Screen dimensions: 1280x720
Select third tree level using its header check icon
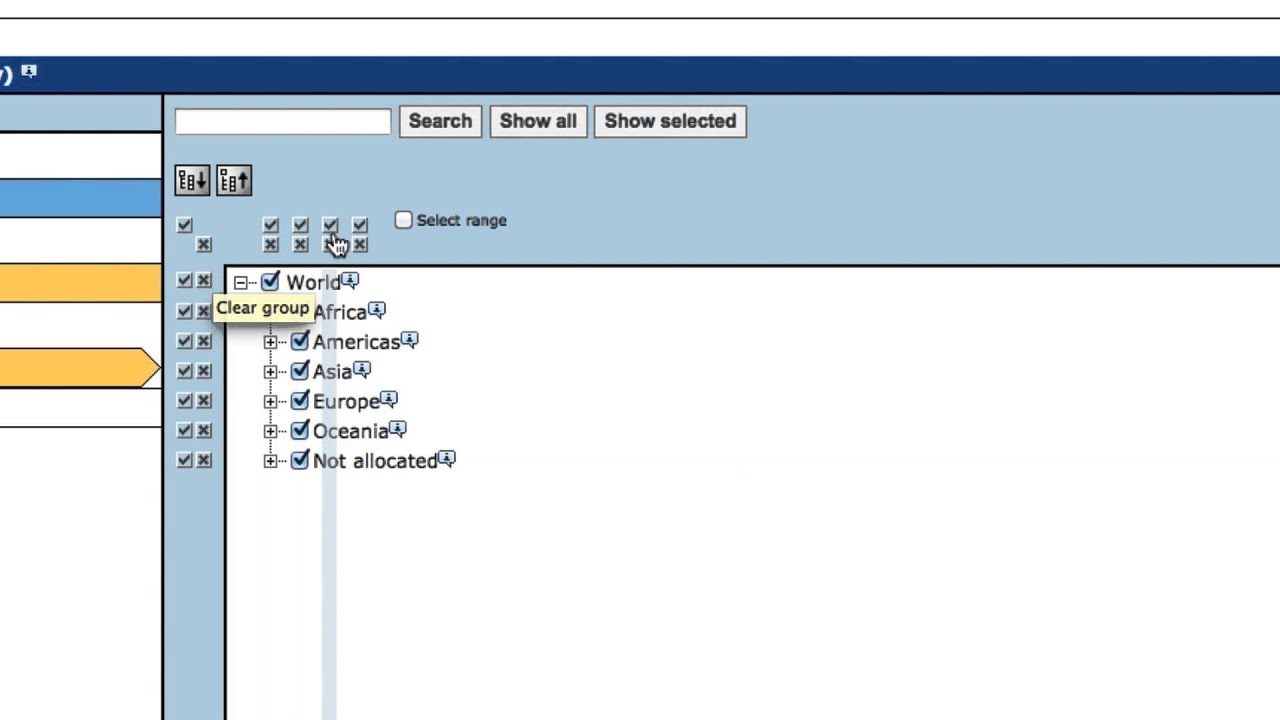point(330,225)
